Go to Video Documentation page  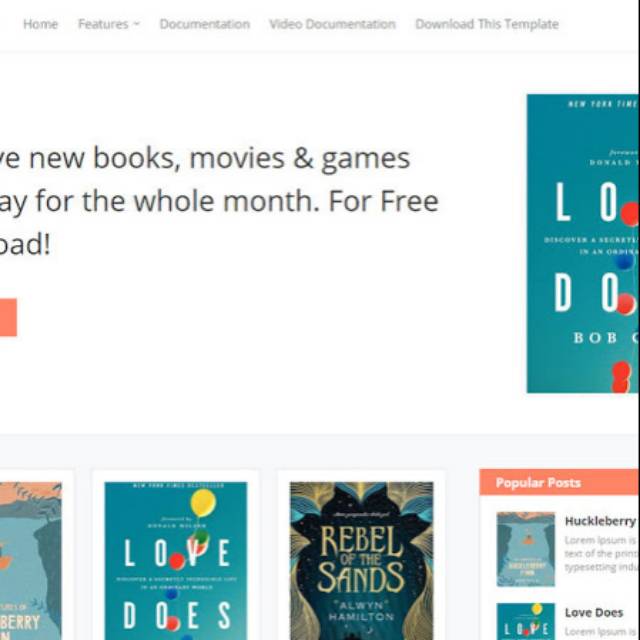coord(332,24)
